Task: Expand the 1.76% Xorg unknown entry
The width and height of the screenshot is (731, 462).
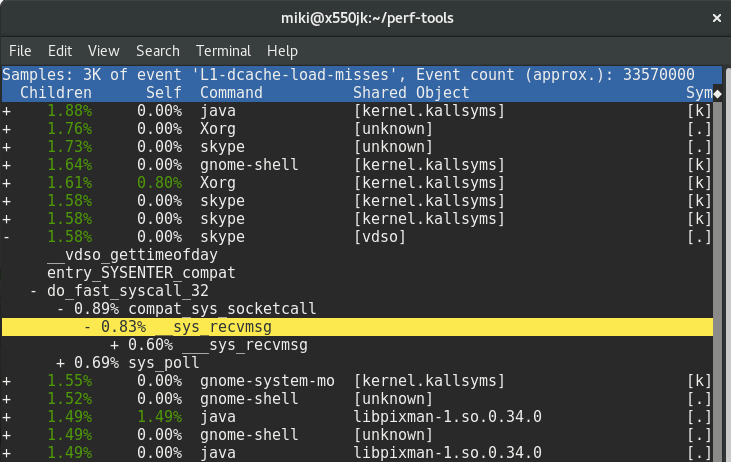Action: click(7, 128)
